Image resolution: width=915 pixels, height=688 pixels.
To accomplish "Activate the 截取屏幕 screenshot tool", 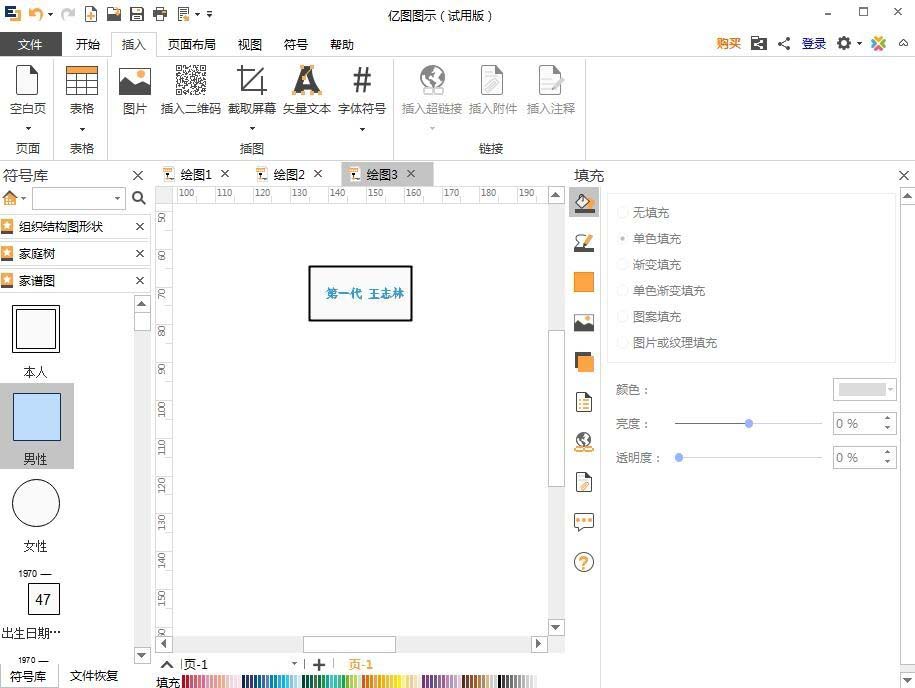I will (x=251, y=90).
